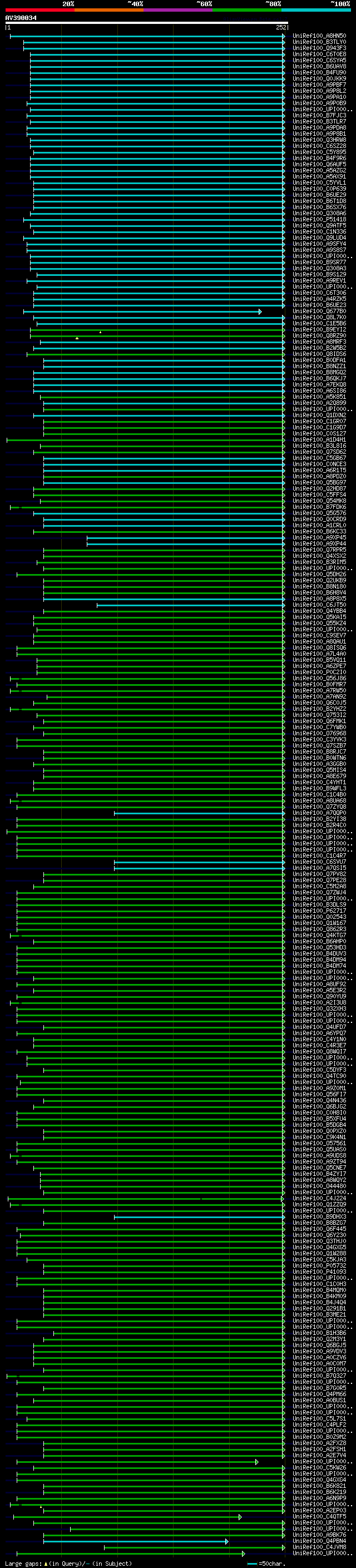Open hit label UniRef100_A5AZG2

[x=319, y=170]
